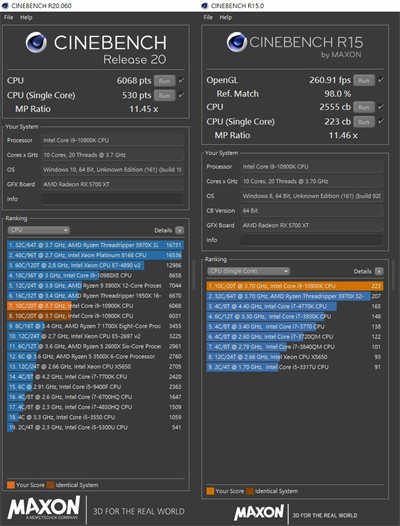Select rank 3 Xeon E7-4890 v2 row in R20
The height and width of the screenshot is (526, 400).
pos(95,265)
